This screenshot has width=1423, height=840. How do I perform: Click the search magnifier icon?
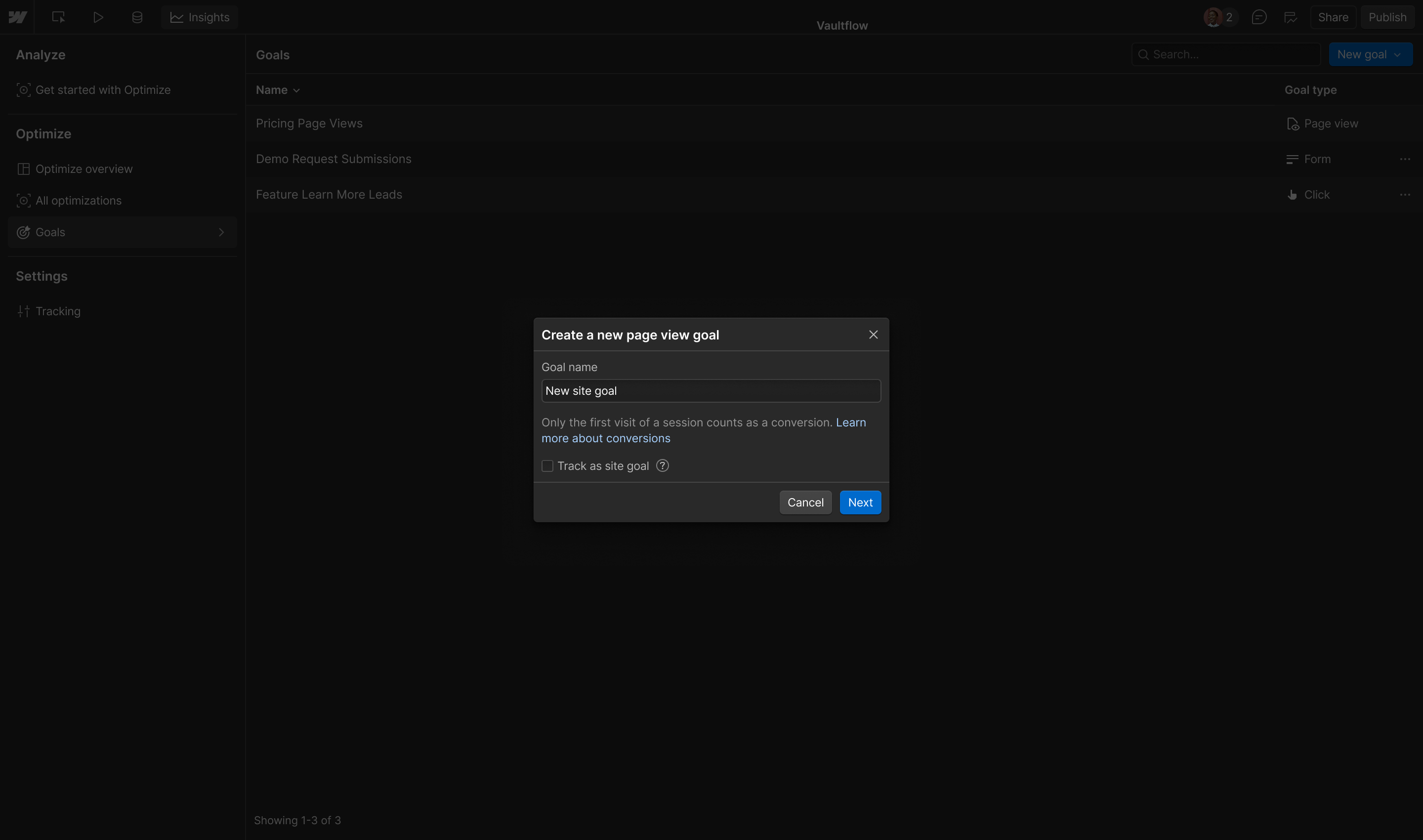click(x=1143, y=54)
